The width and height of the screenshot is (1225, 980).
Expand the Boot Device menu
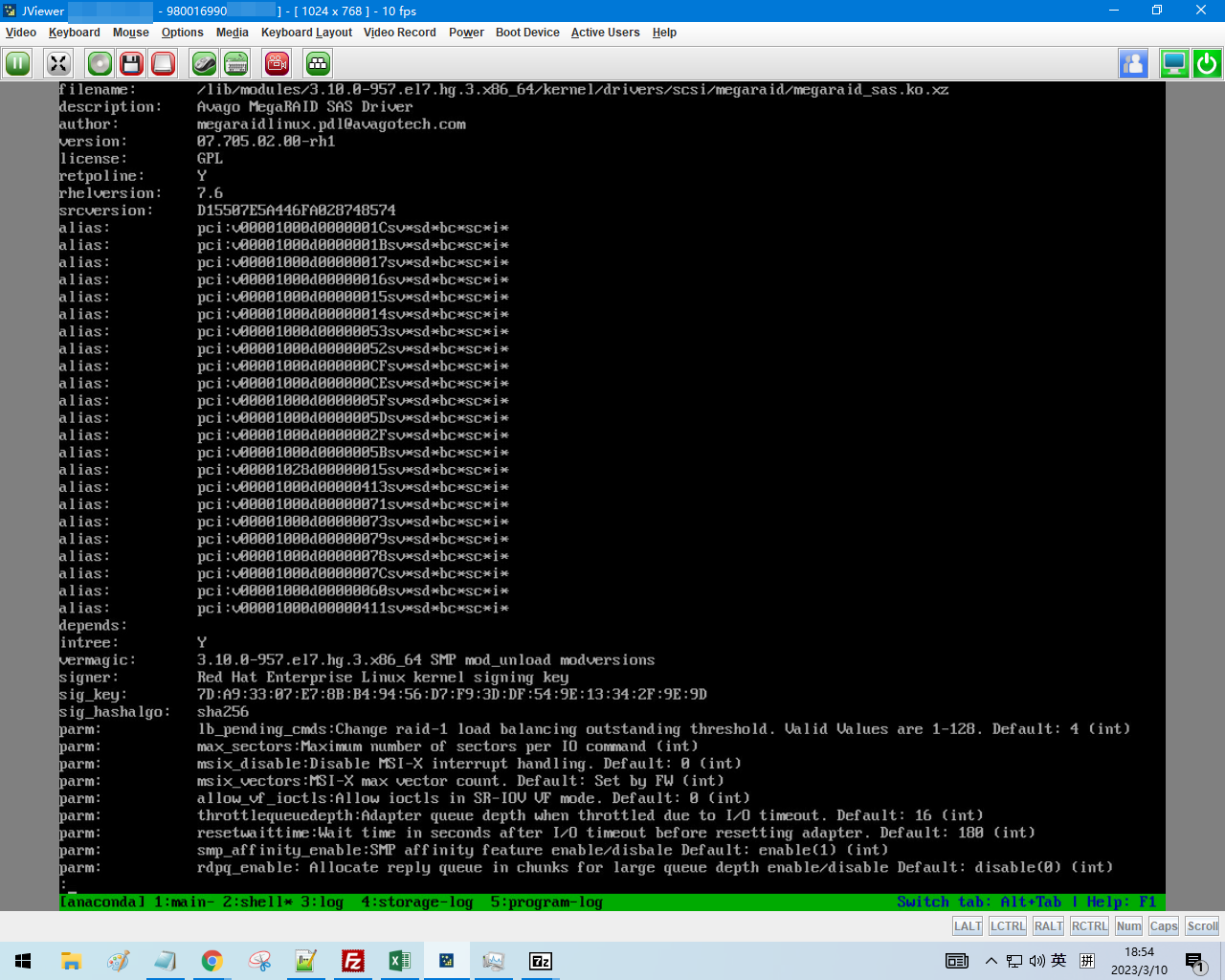click(x=527, y=33)
